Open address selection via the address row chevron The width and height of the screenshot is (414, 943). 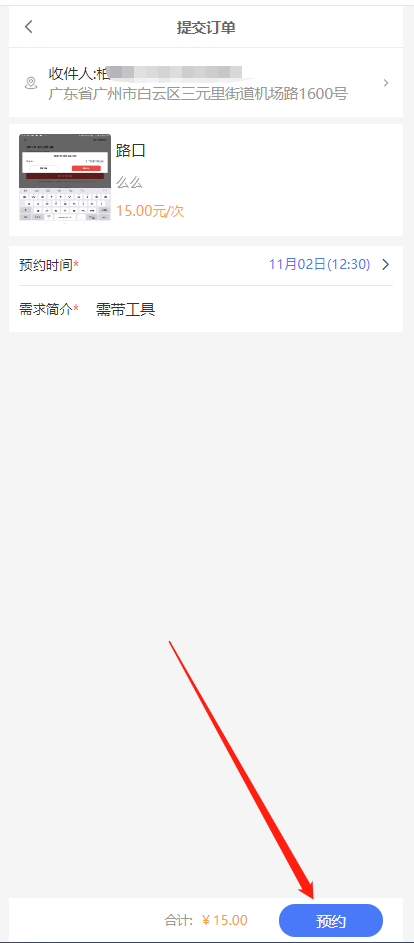386,83
